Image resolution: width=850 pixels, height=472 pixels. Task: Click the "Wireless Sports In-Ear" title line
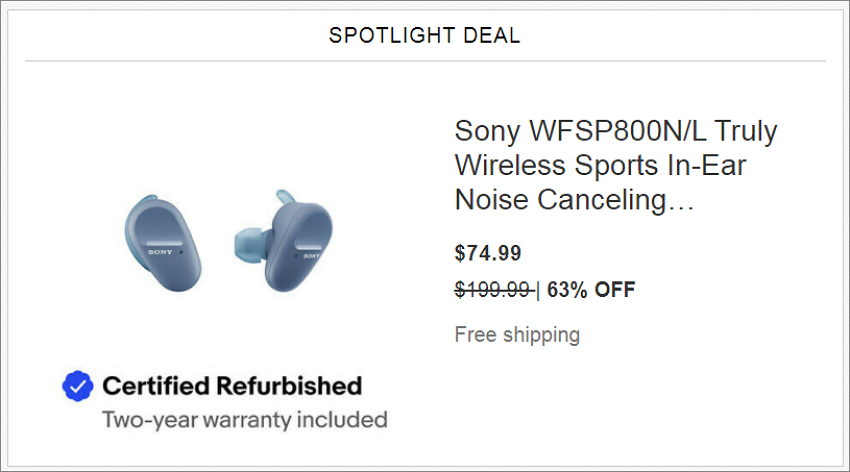pyautogui.click(x=600, y=165)
